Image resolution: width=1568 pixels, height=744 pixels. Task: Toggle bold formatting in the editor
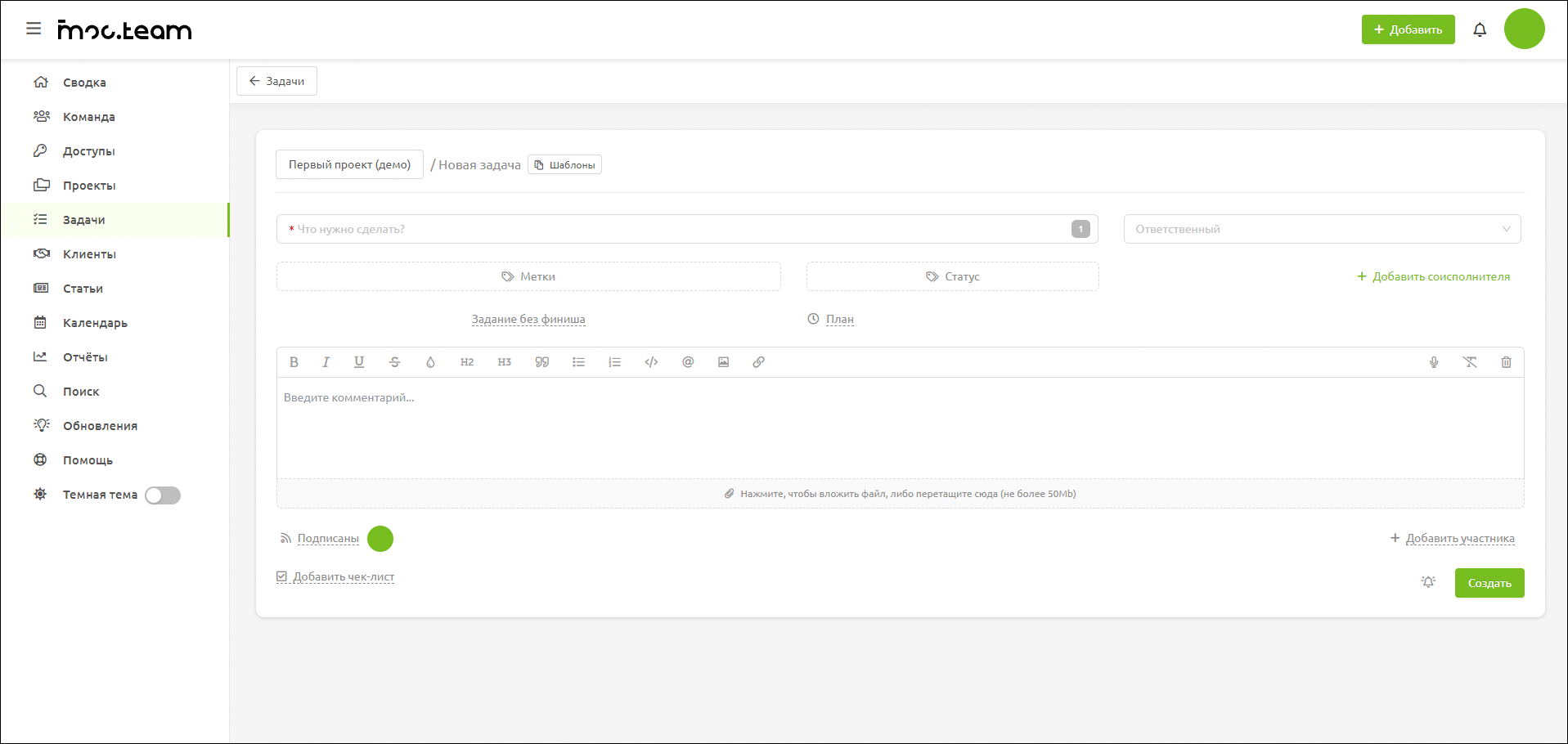pos(294,362)
